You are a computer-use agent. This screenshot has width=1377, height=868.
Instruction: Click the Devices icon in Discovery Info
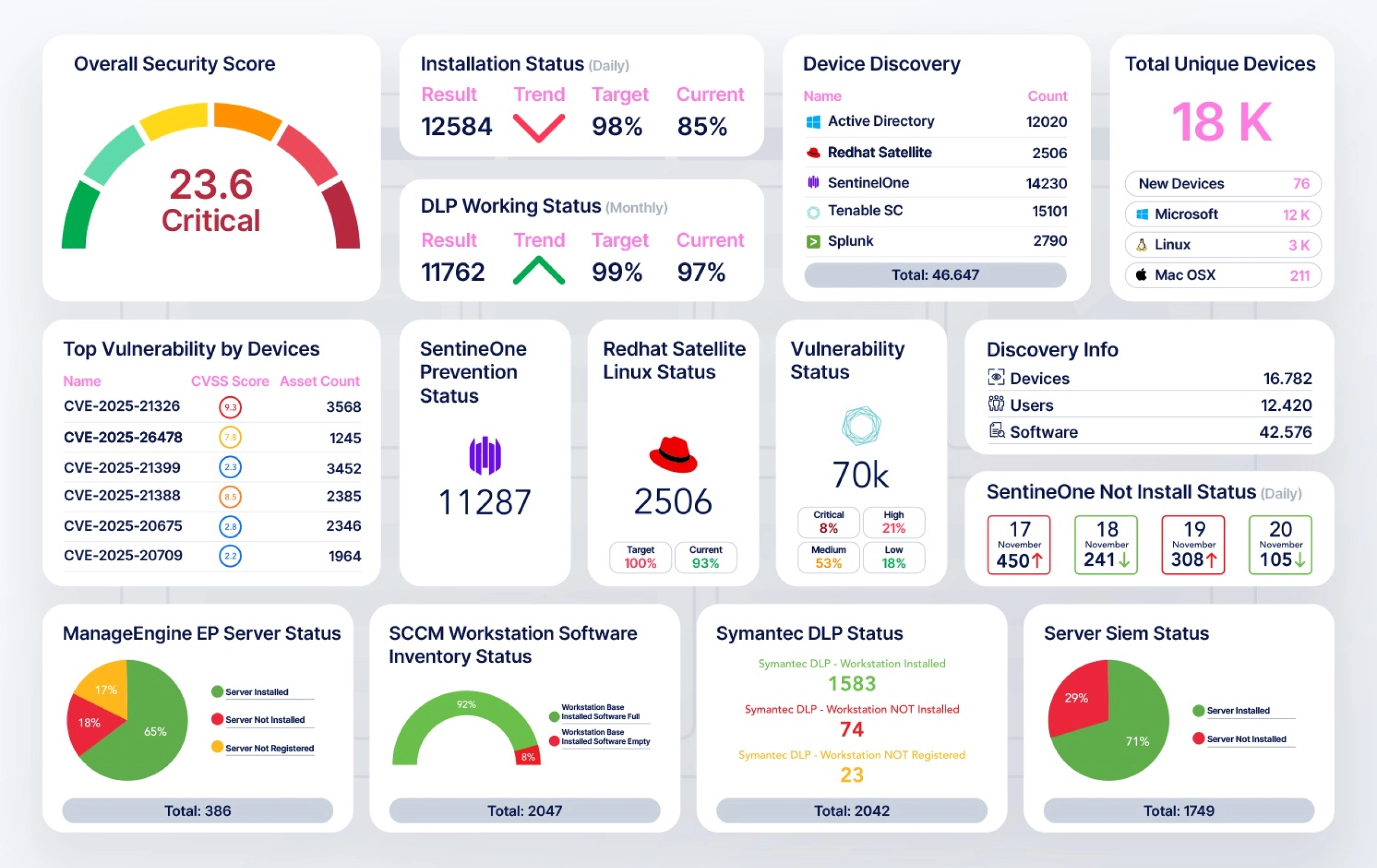[x=996, y=377]
